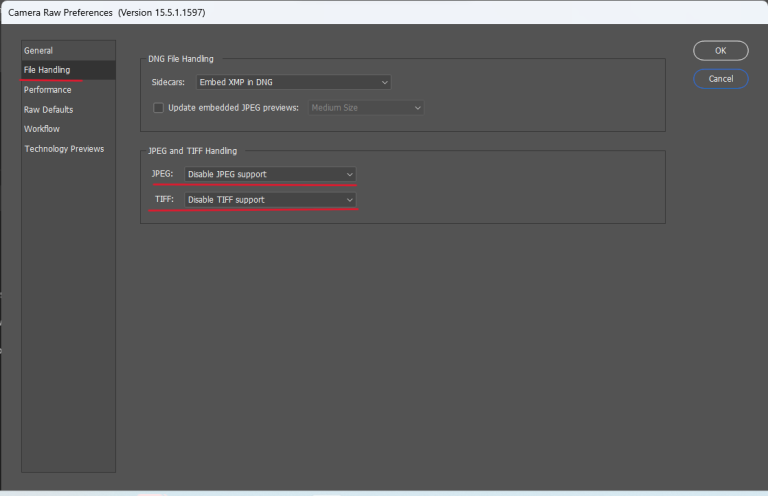Go to Raw Defaults preferences
The height and width of the screenshot is (496, 768).
coord(49,110)
